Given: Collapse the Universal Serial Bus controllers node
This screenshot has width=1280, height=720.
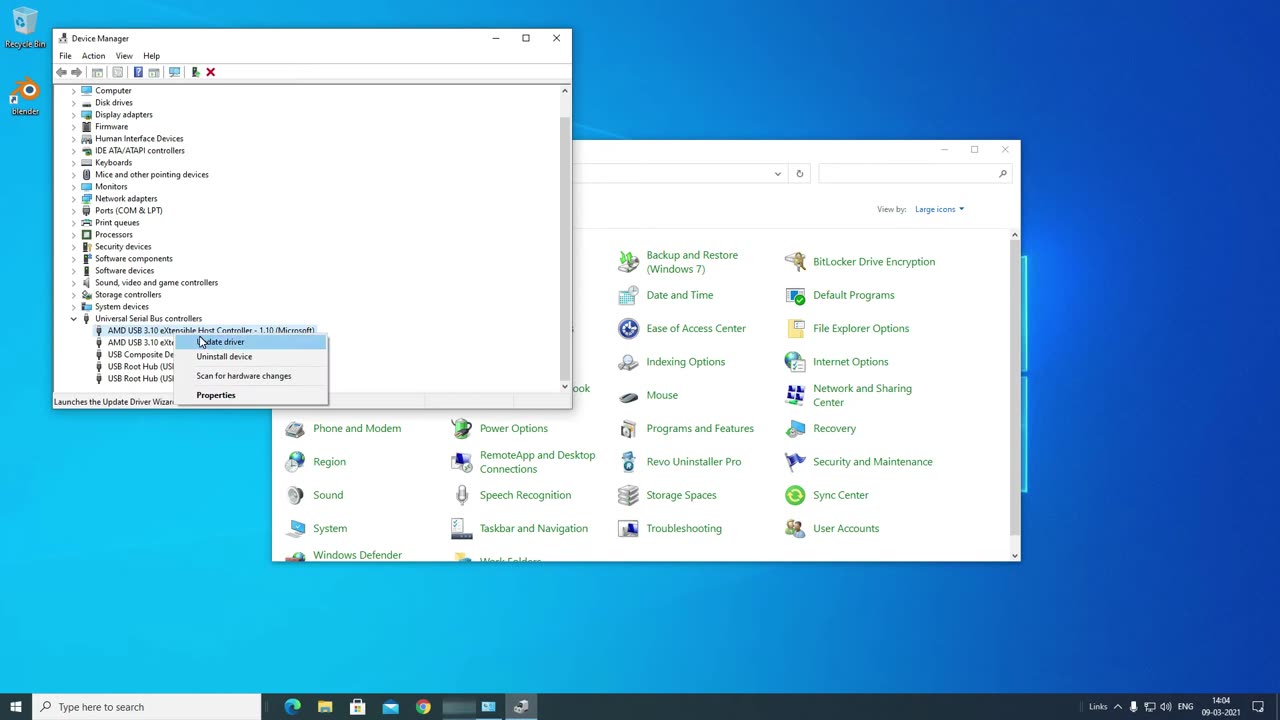Looking at the screenshot, I should 73,318.
